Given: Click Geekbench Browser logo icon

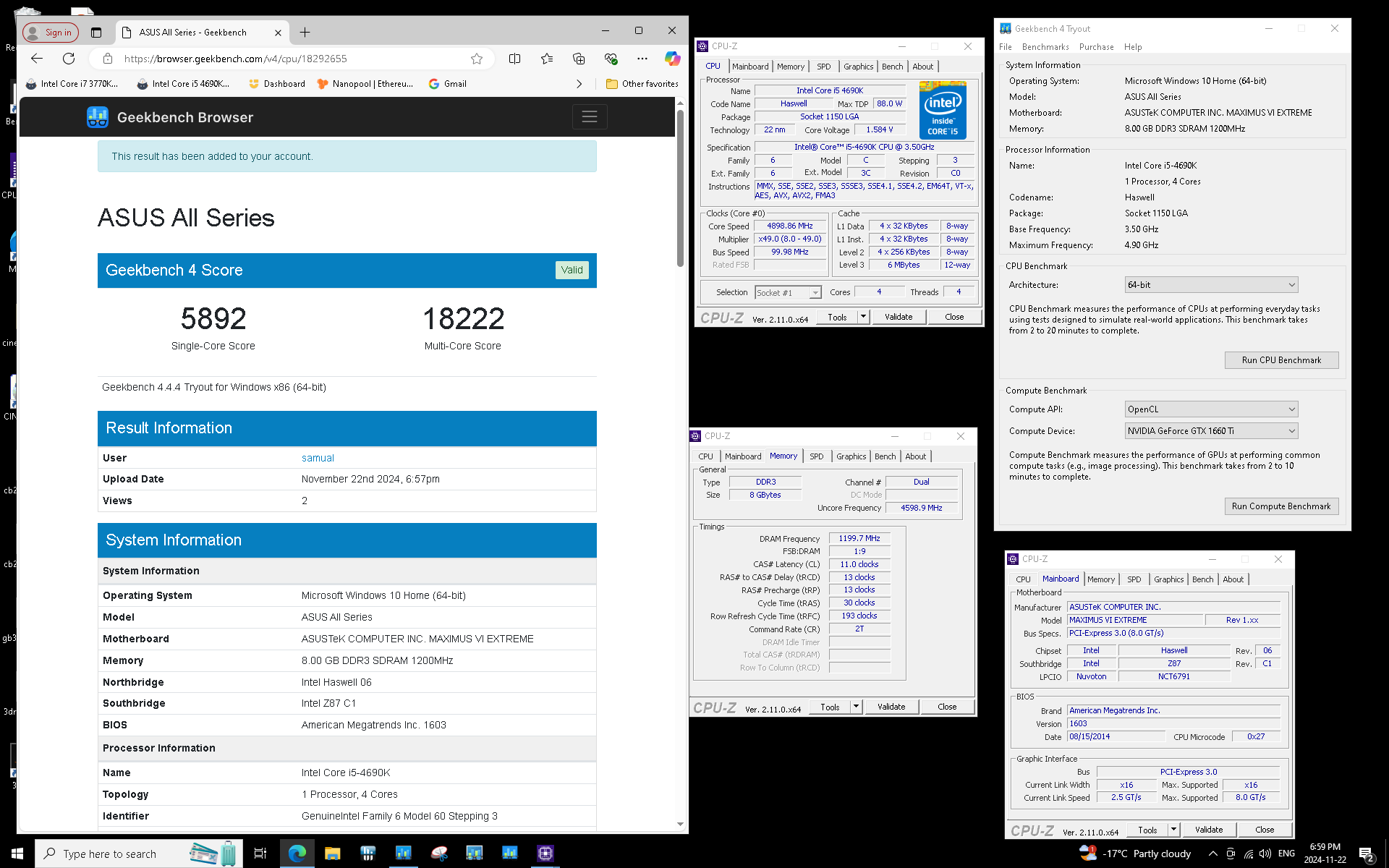Looking at the screenshot, I should click(x=97, y=117).
